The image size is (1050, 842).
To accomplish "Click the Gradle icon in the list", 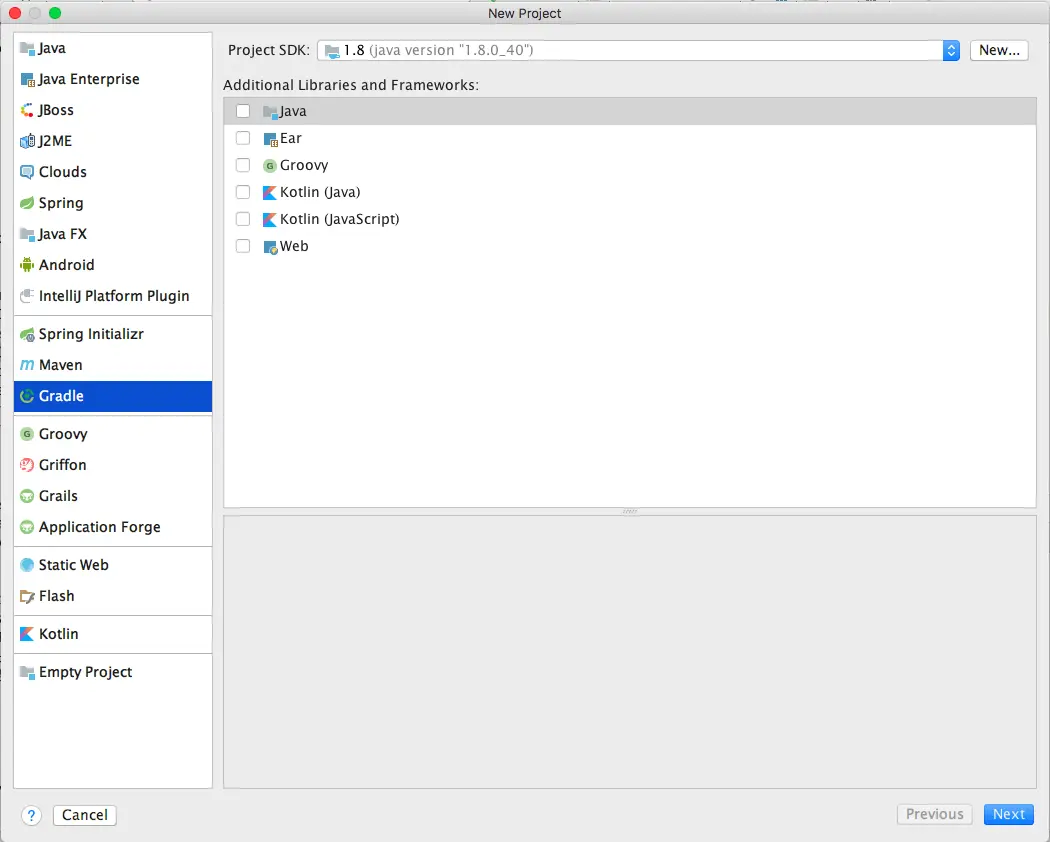I will (27, 396).
